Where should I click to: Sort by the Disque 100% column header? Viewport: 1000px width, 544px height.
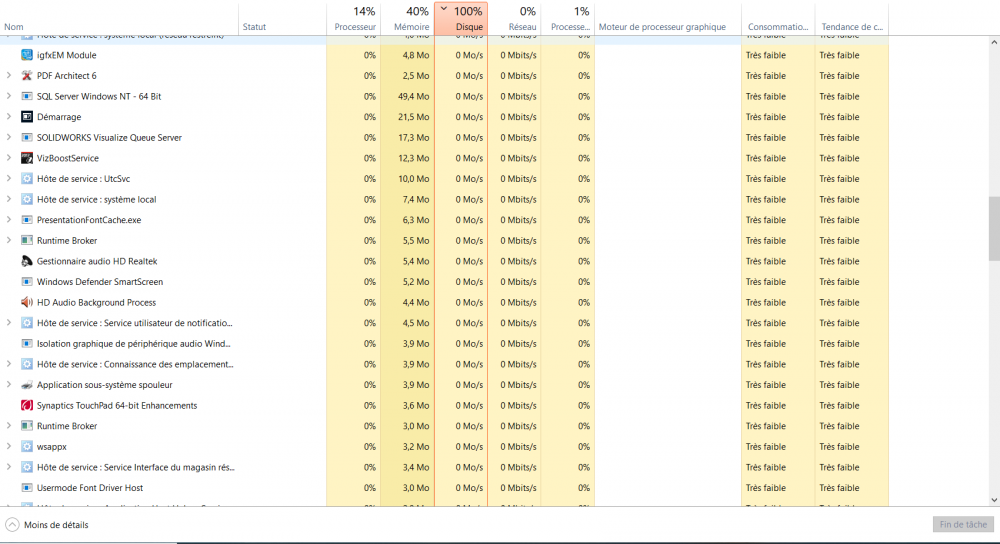point(461,18)
